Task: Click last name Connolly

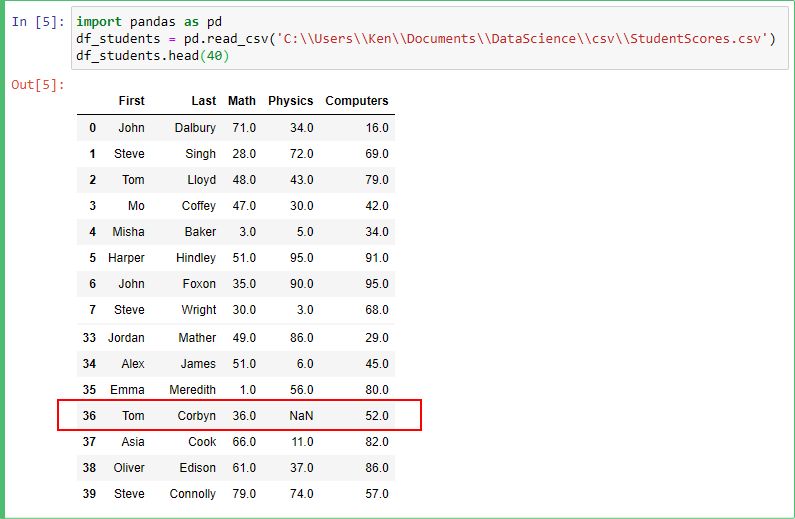Action: 193,494
